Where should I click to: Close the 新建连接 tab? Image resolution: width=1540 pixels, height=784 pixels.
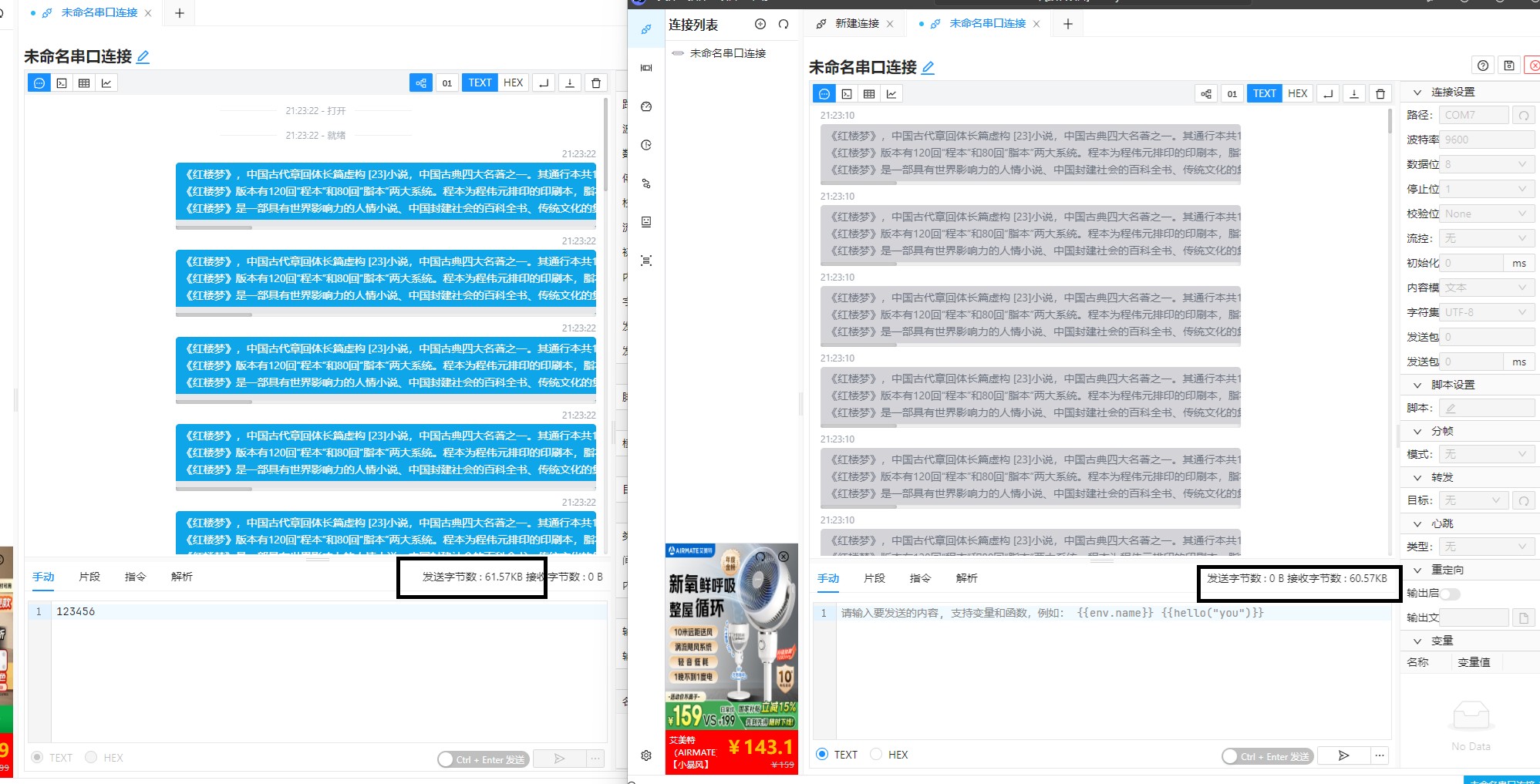point(890,24)
